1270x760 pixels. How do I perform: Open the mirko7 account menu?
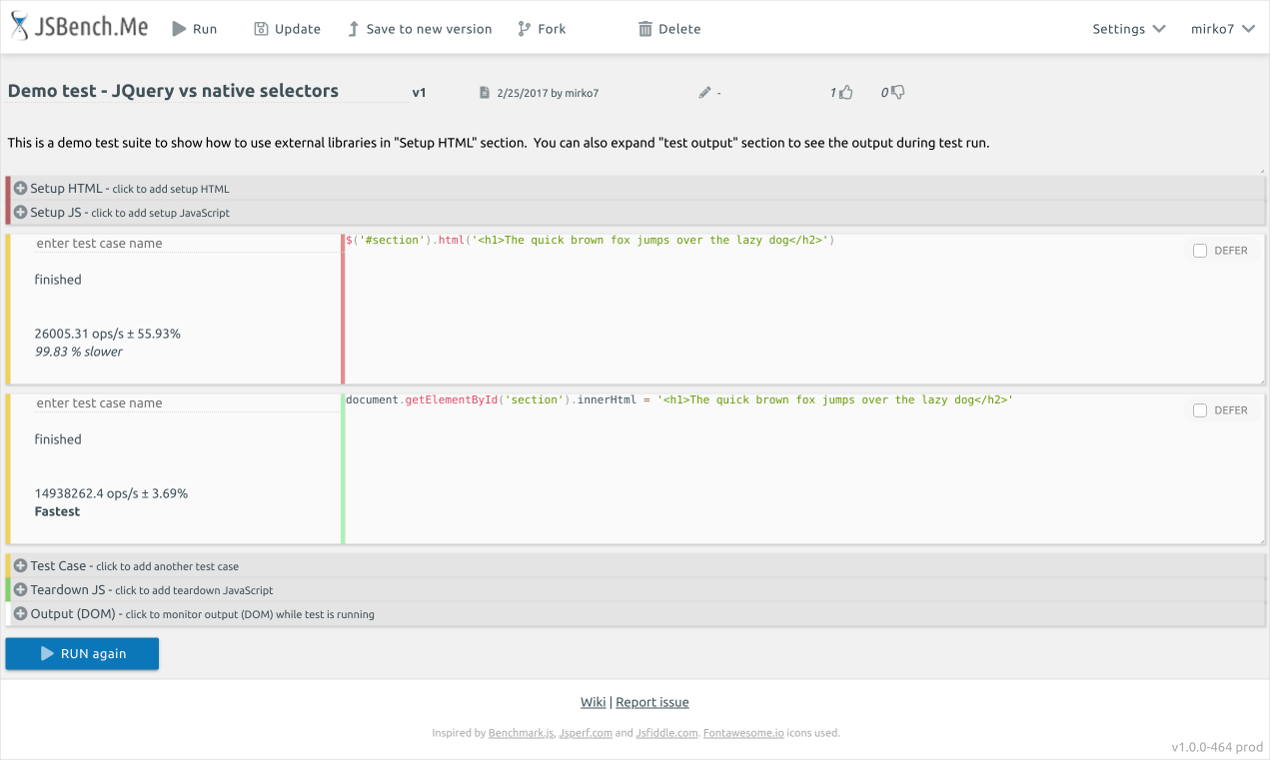coord(1222,29)
